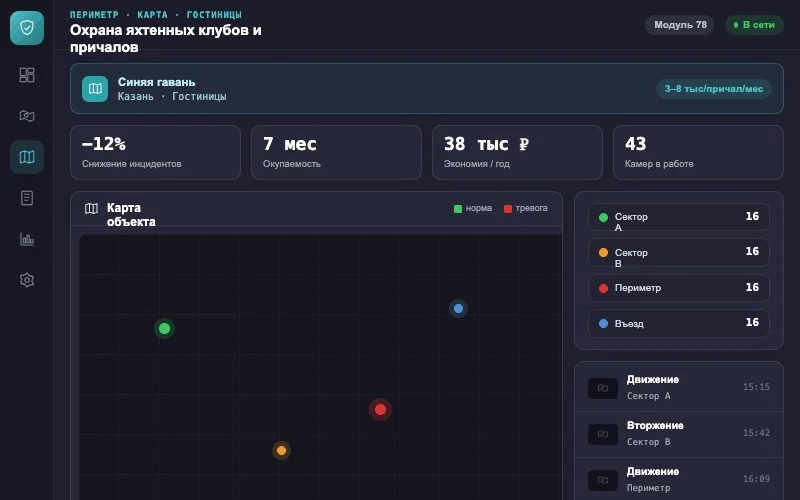Screen dimensions: 800x500
Task: Click the count 16 in Периметр row
Action: pyautogui.click(x=752, y=287)
